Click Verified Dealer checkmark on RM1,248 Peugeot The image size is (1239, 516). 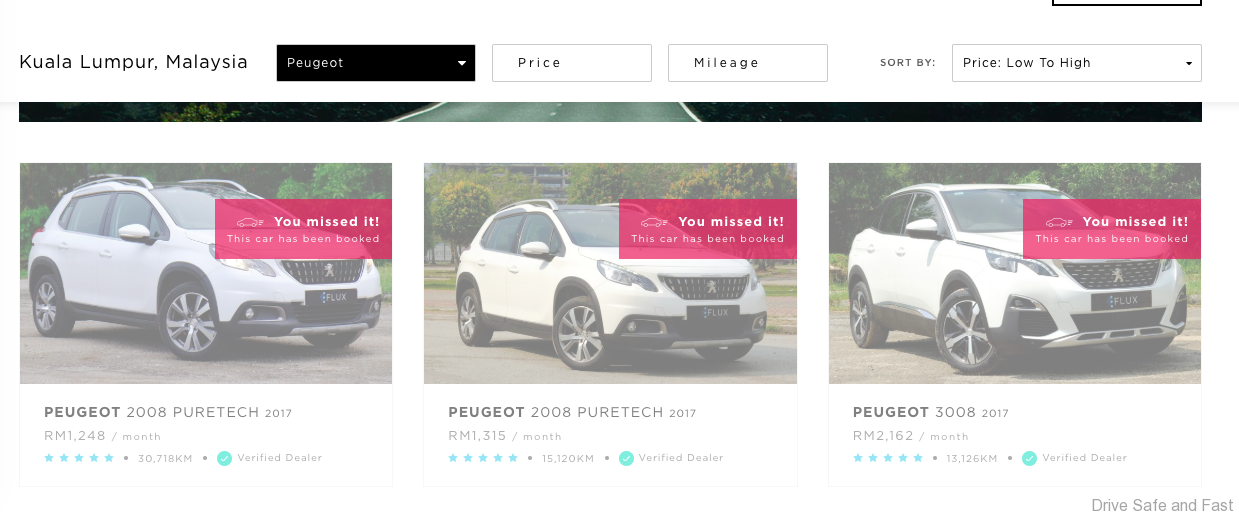coord(225,458)
